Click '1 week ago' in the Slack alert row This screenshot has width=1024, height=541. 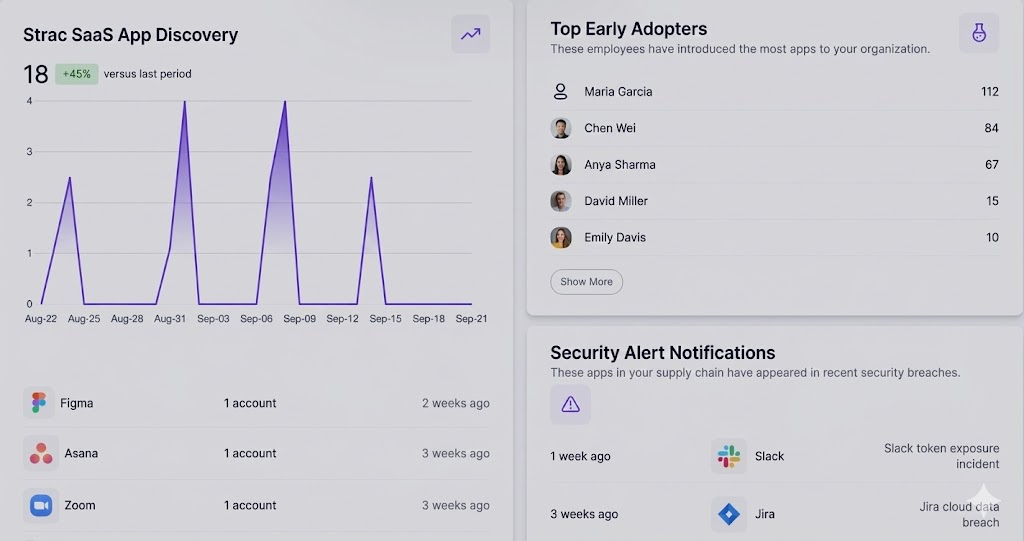tap(580, 456)
